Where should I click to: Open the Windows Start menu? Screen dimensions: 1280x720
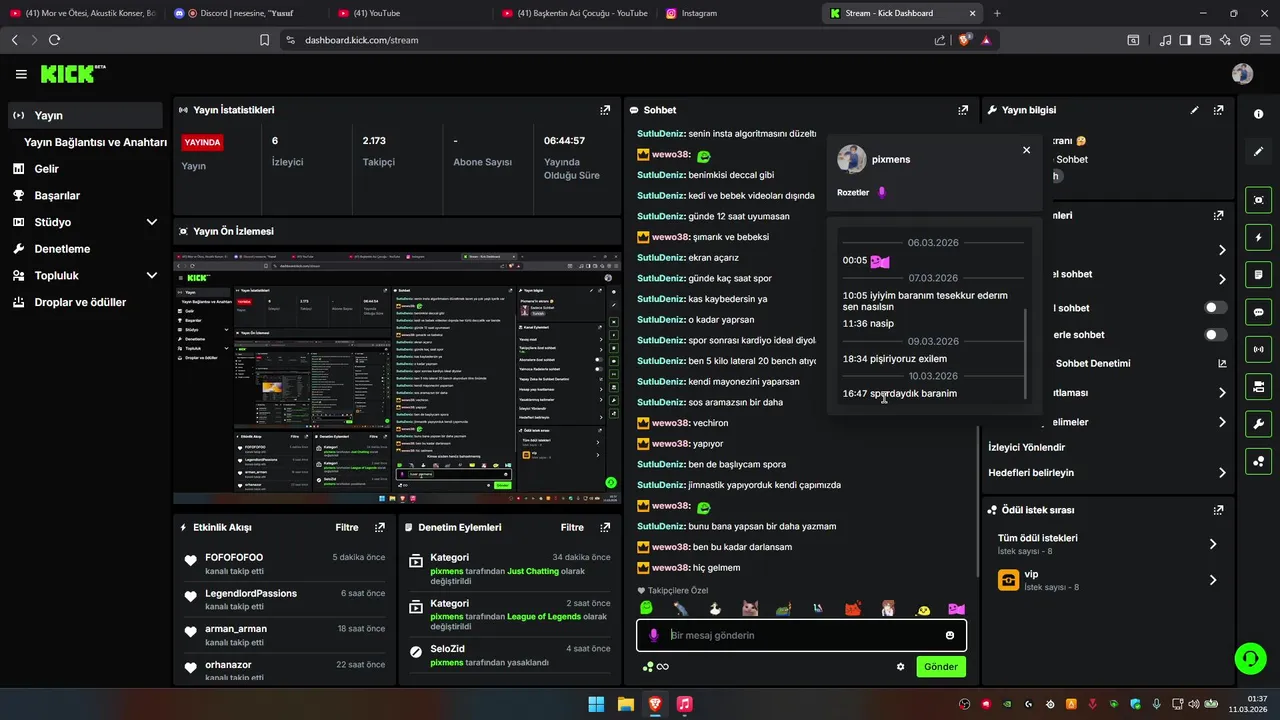(596, 704)
